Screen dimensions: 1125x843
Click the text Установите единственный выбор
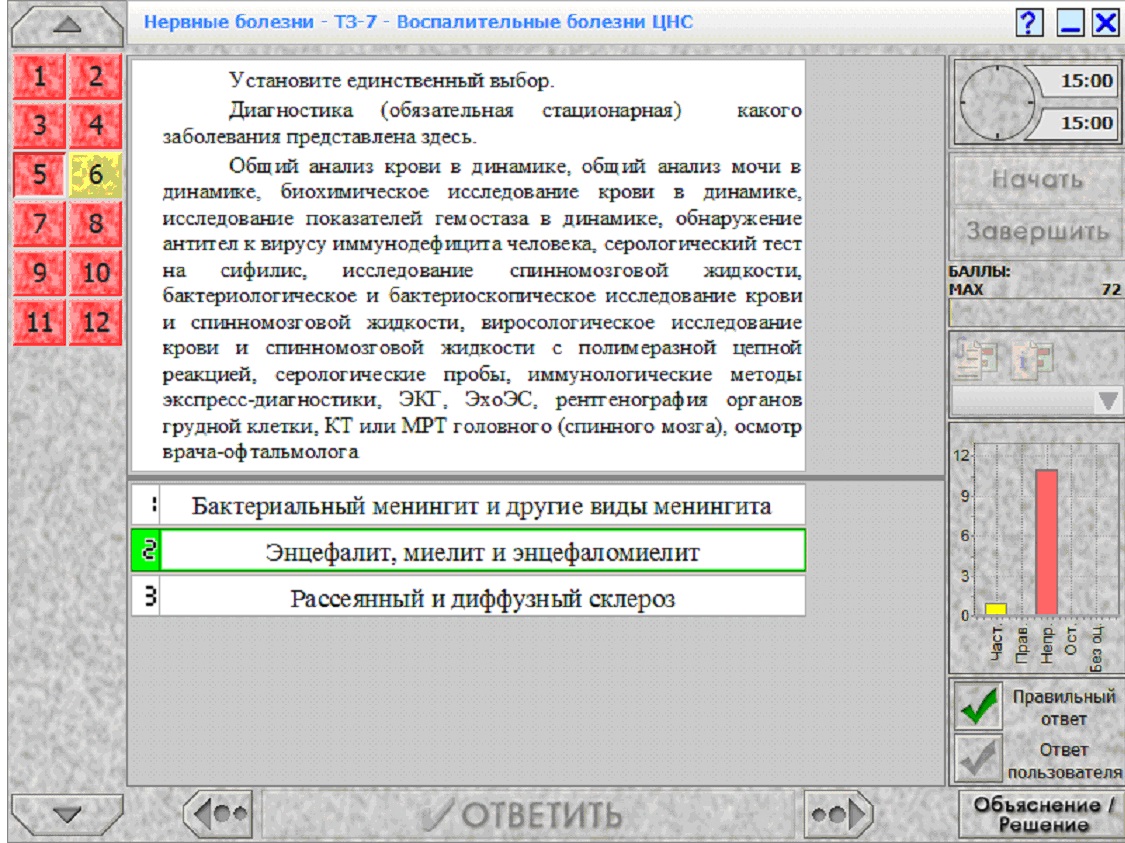pyautogui.click(x=392, y=80)
